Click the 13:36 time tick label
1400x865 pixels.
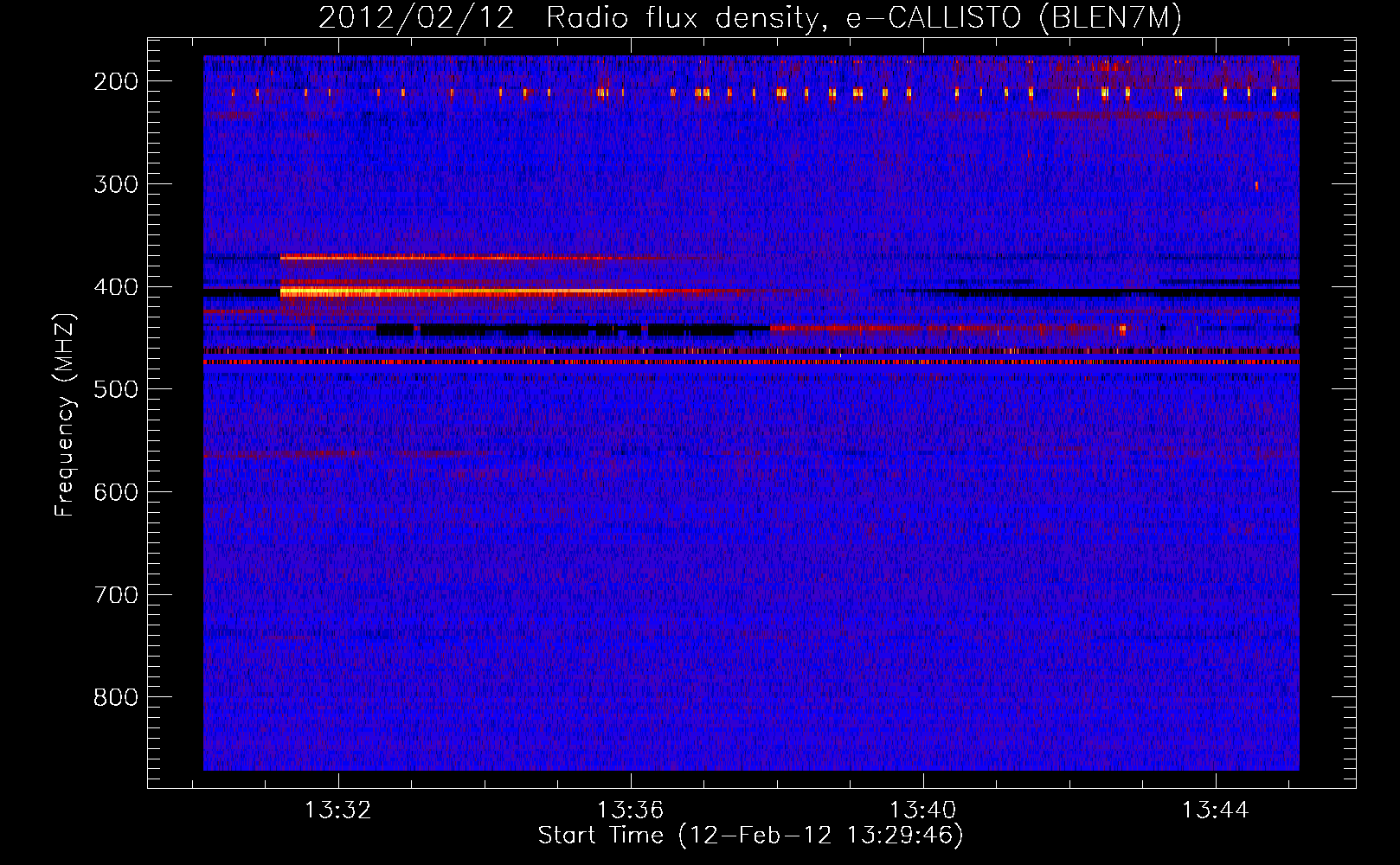(631, 810)
